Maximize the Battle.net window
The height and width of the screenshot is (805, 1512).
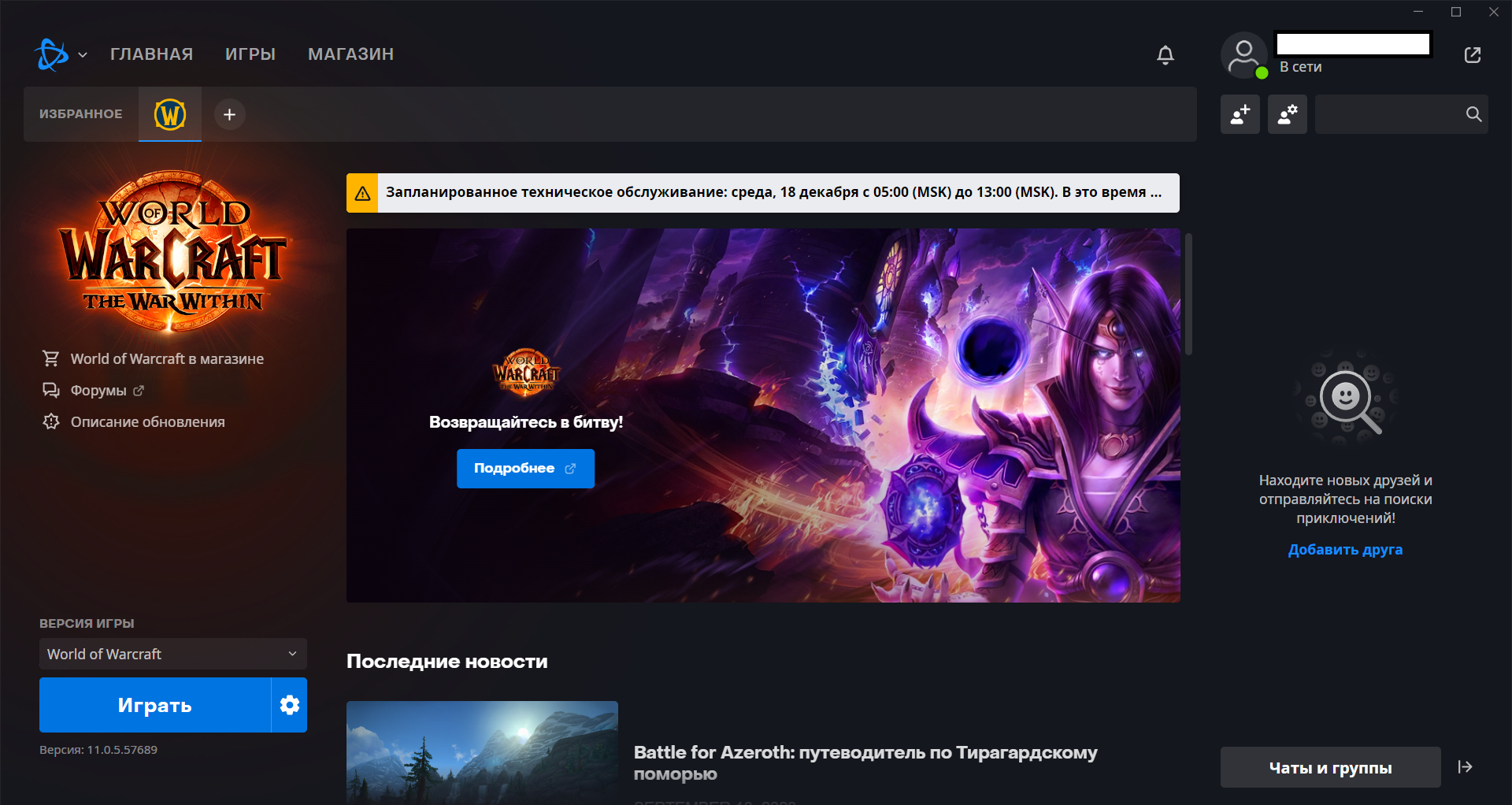[1456, 12]
